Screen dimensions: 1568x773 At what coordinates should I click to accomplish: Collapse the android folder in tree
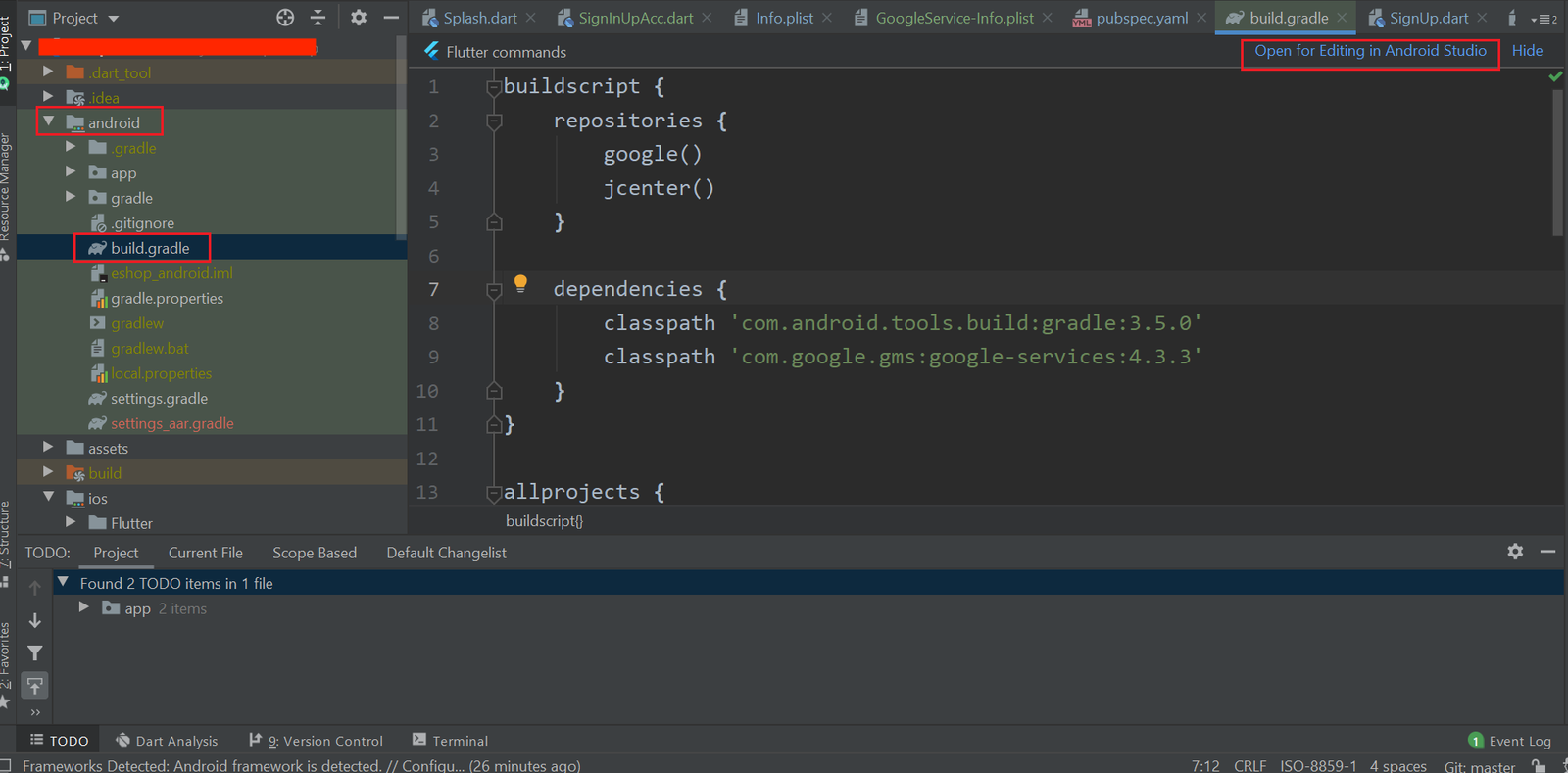click(49, 122)
